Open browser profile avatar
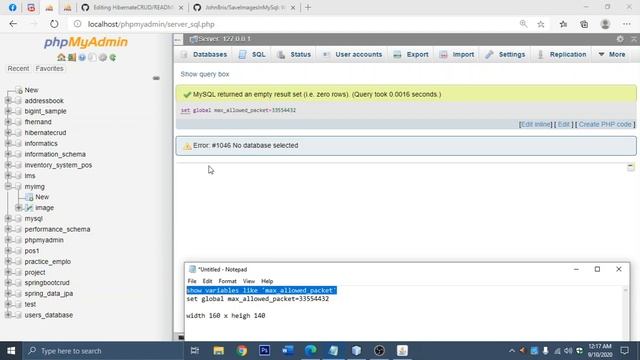Image resolution: width=640 pixels, height=360 pixels. tap(605, 24)
